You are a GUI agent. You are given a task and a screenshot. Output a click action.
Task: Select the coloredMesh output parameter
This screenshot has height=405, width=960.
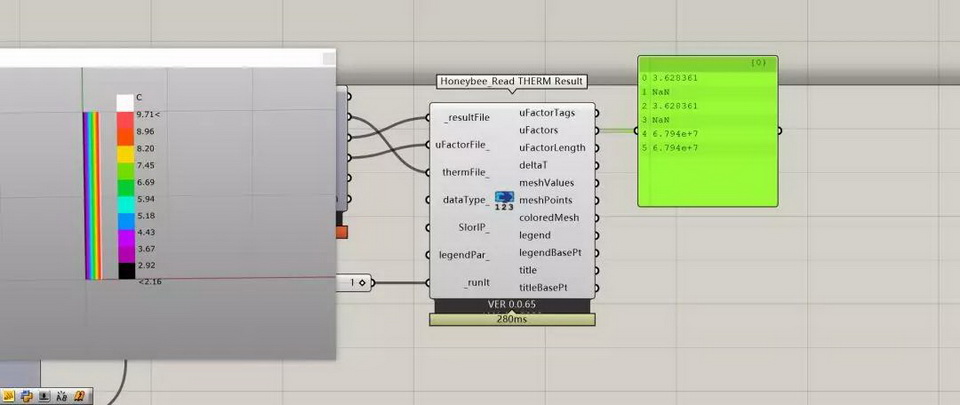[549, 218]
